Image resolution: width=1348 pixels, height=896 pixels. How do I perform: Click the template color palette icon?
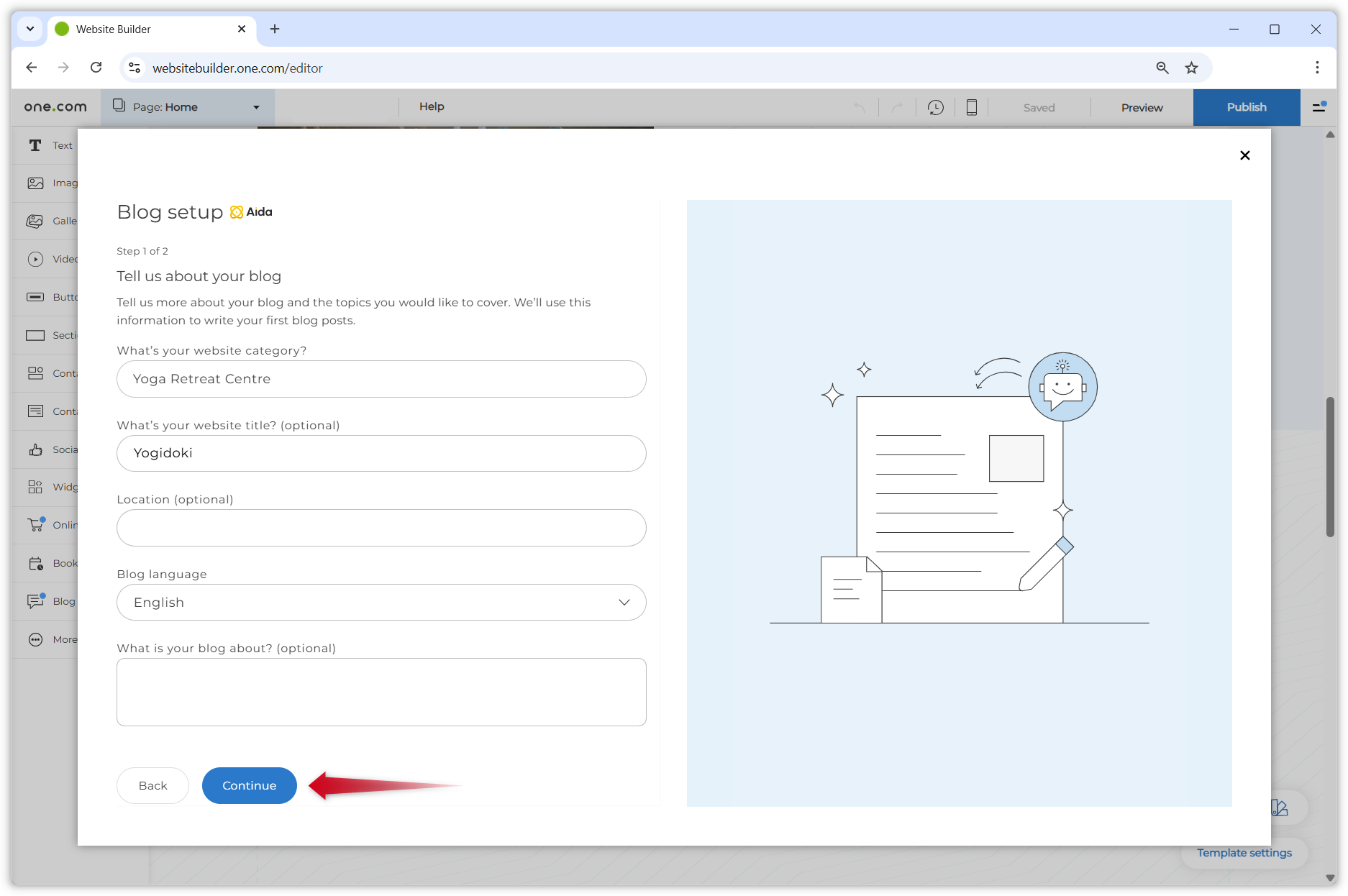click(x=1279, y=808)
